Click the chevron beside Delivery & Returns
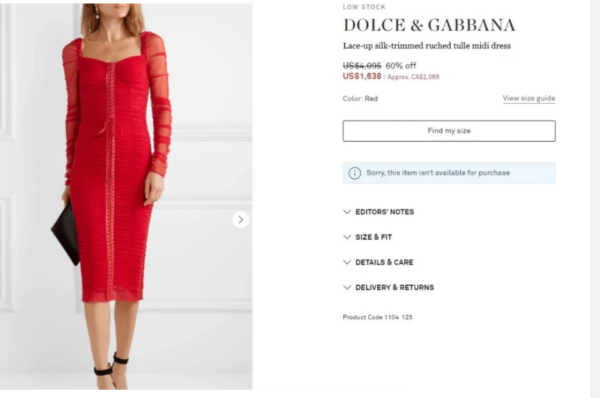600x398 pixels. tap(347, 287)
